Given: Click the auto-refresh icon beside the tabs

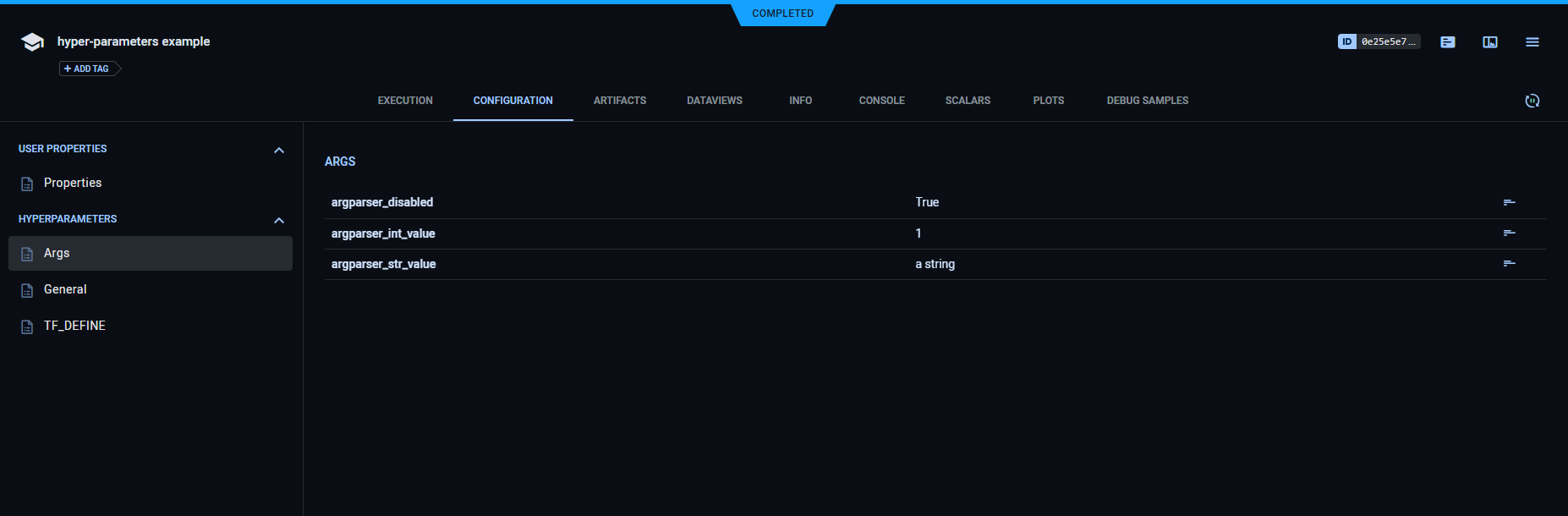Looking at the screenshot, I should click(1532, 101).
